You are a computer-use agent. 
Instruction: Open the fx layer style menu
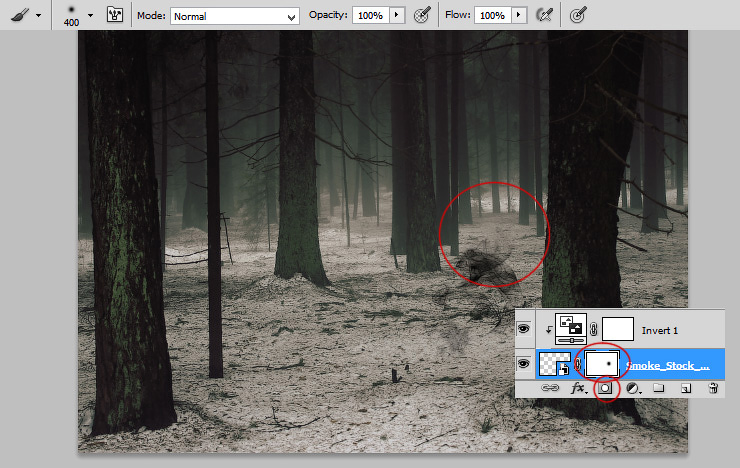point(578,388)
